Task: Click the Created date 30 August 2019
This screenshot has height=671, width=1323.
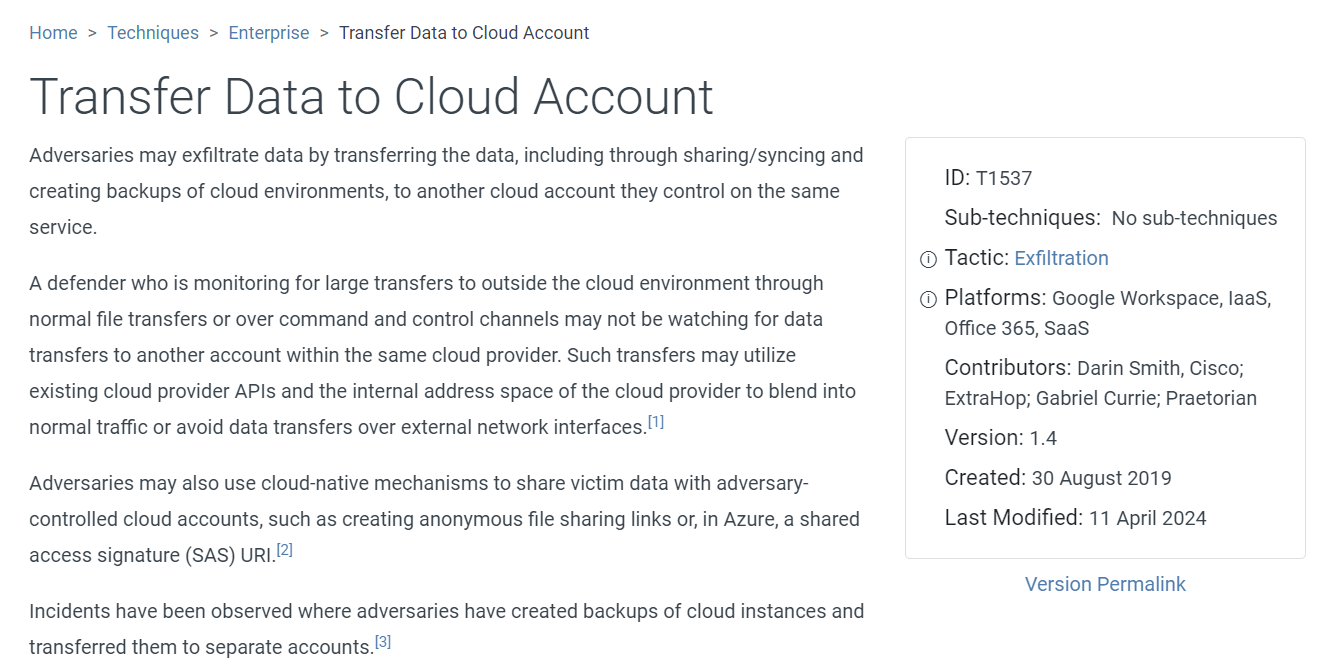Action: tap(1101, 478)
